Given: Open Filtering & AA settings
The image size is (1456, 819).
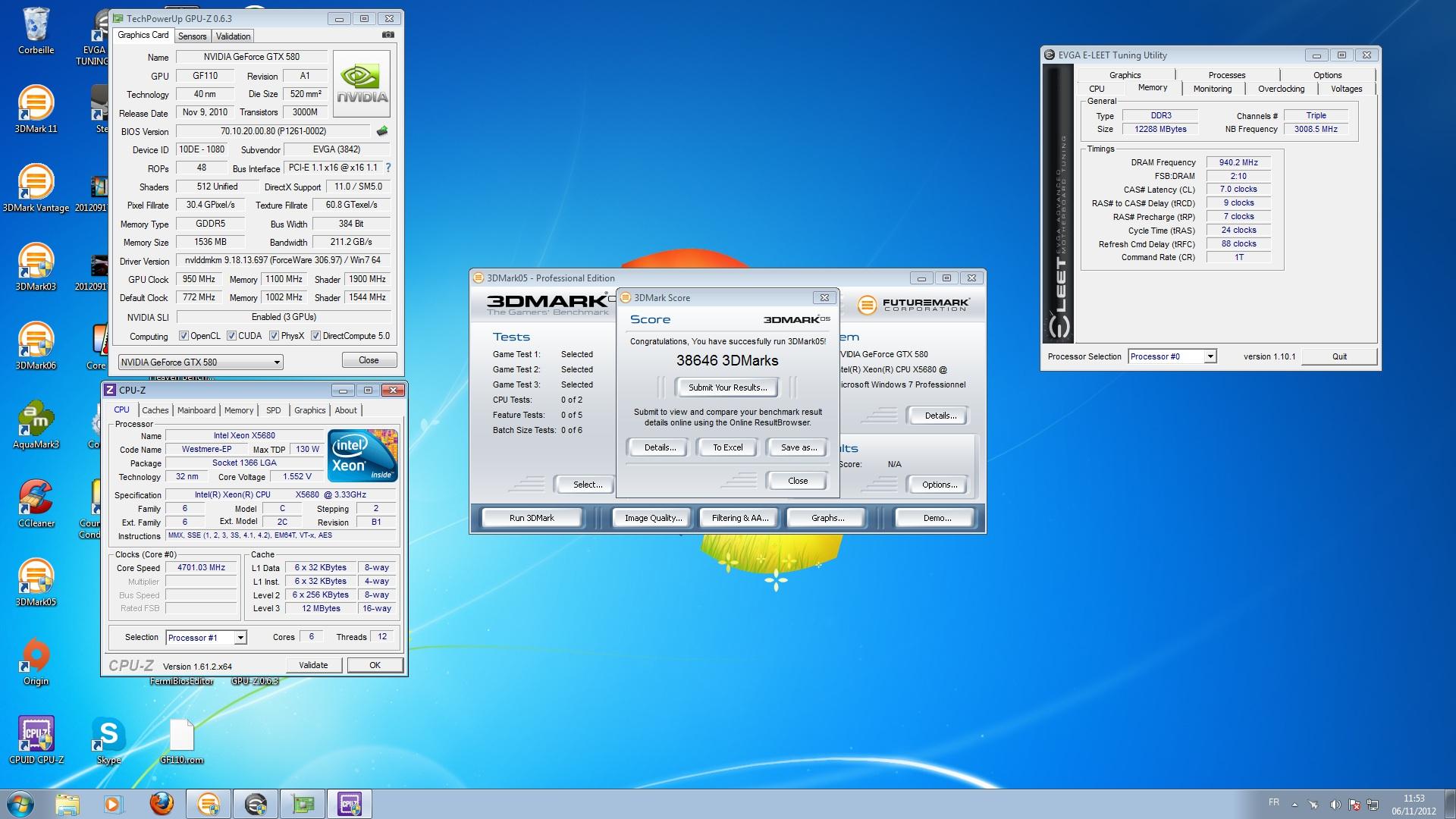Looking at the screenshot, I should pos(740,518).
